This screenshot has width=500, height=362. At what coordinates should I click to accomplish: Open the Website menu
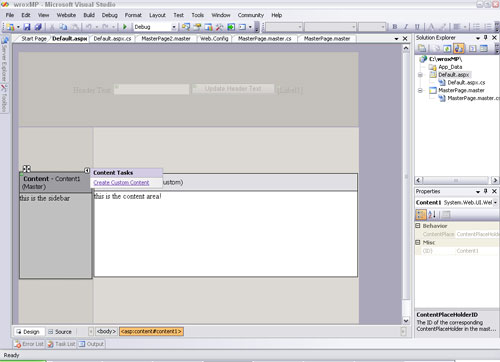click(66, 15)
